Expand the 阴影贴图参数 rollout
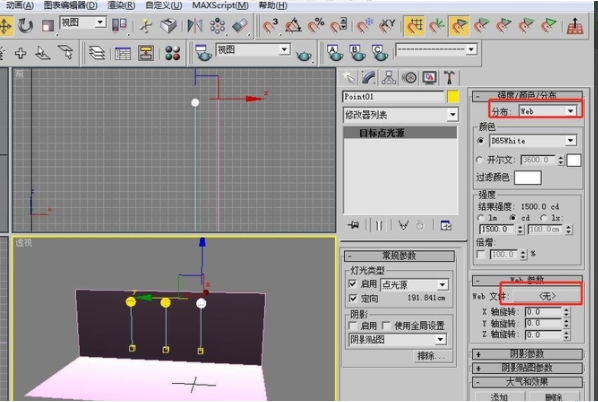Screen dimensions: 598x402 (527, 368)
